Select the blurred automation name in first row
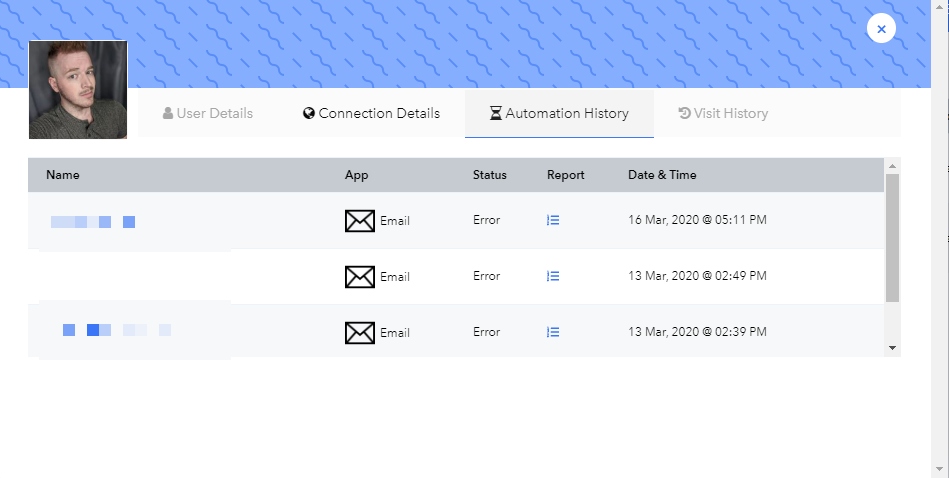 [93, 222]
